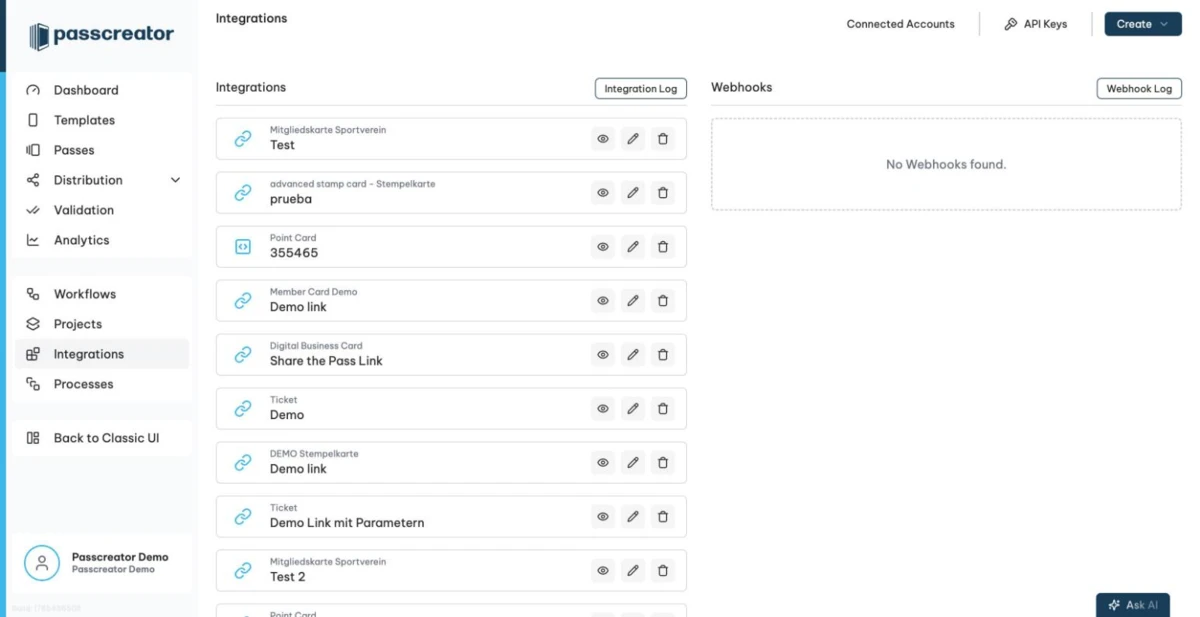Click the 'No Webhooks found.' message
The width and height of the screenshot is (1200, 617).
(x=946, y=164)
